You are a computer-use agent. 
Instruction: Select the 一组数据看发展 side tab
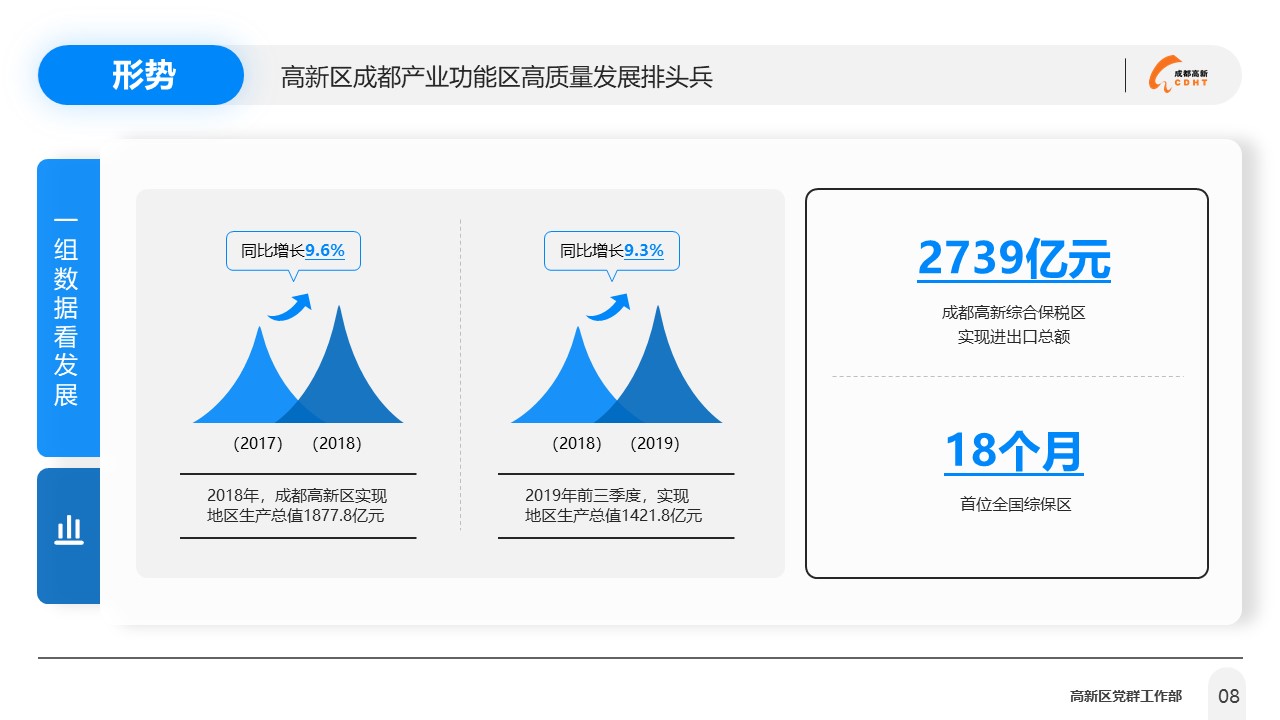(x=68, y=308)
